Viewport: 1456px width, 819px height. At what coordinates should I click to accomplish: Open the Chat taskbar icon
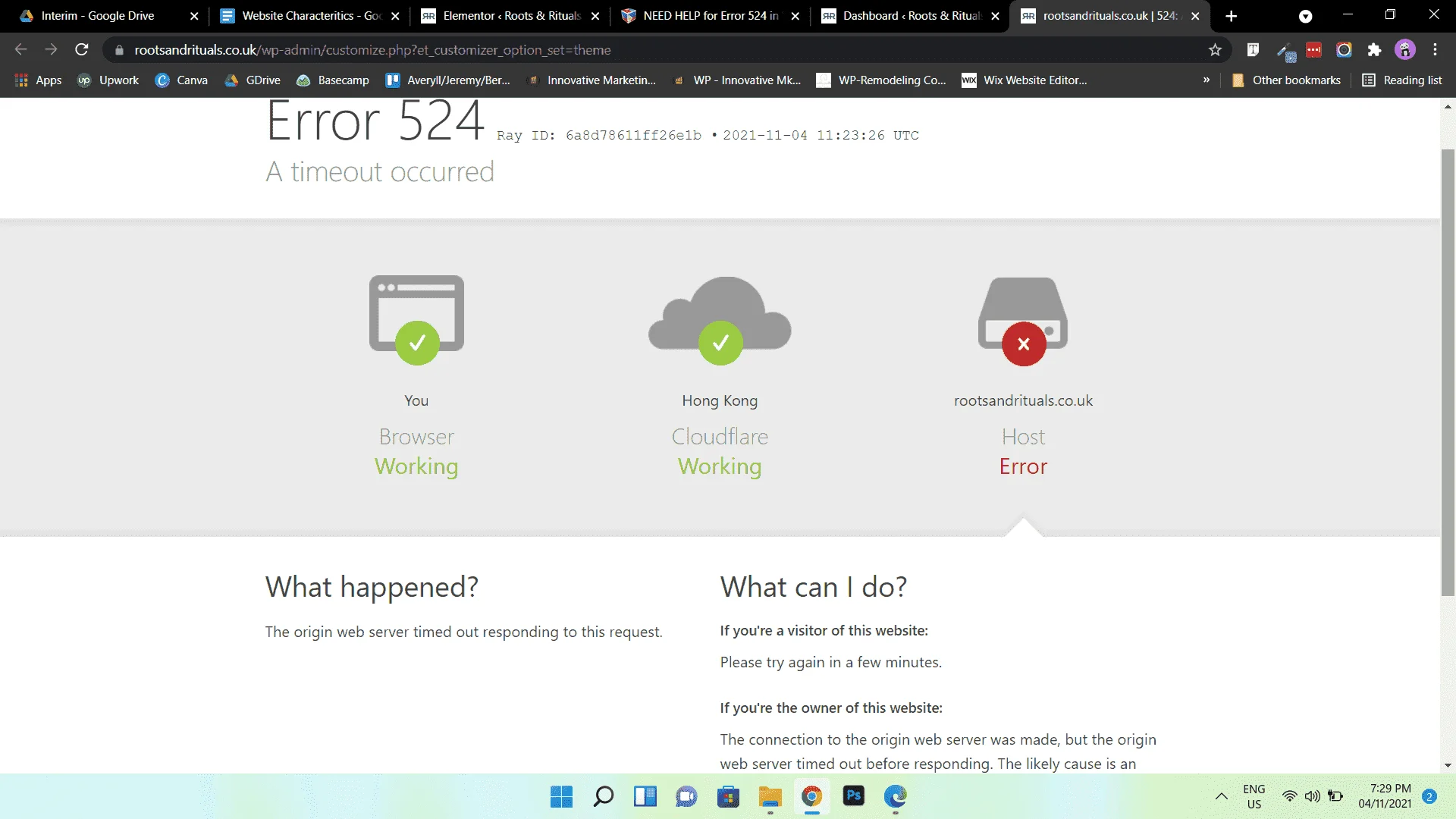click(686, 796)
